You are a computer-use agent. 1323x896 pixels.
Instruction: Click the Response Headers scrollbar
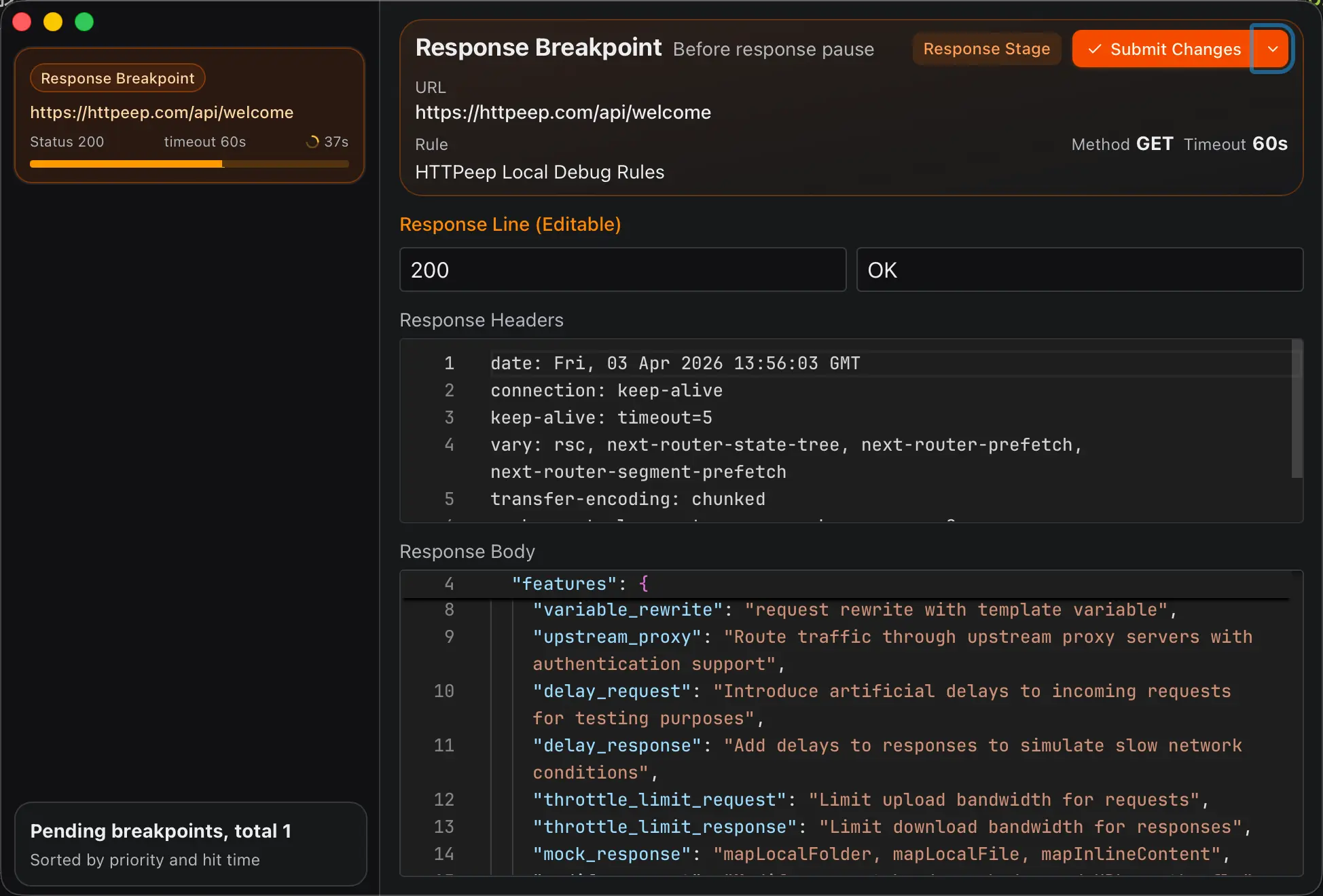pyautogui.click(x=1297, y=409)
